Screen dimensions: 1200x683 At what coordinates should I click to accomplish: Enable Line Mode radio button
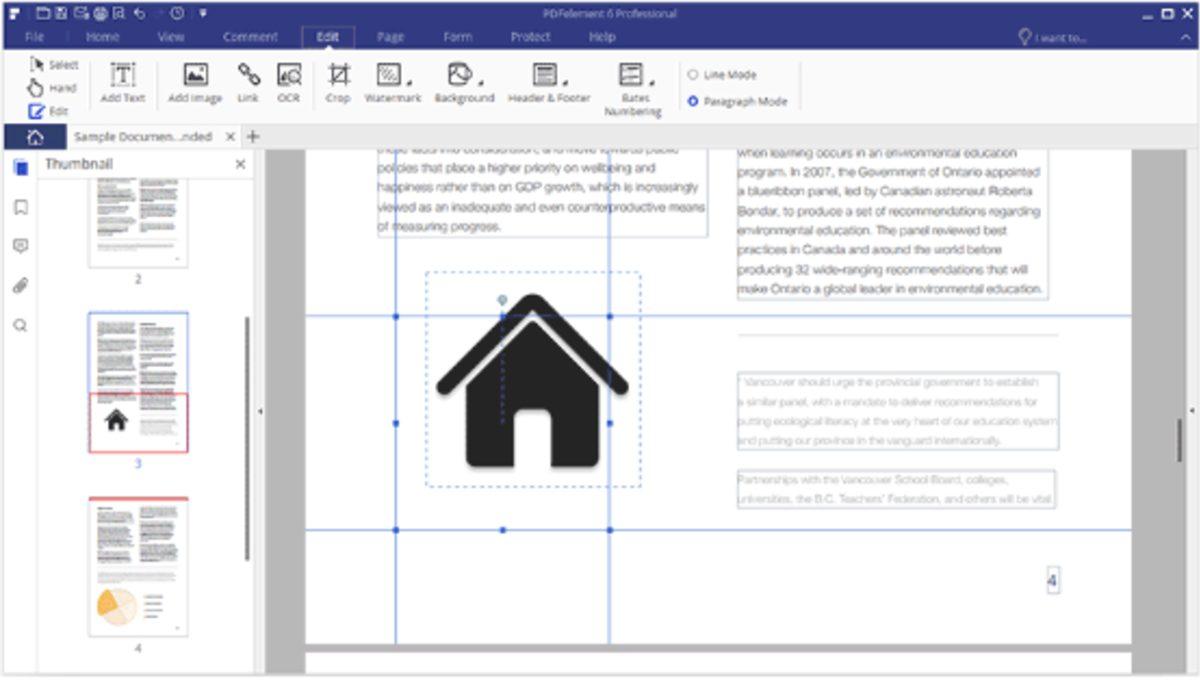tap(693, 75)
